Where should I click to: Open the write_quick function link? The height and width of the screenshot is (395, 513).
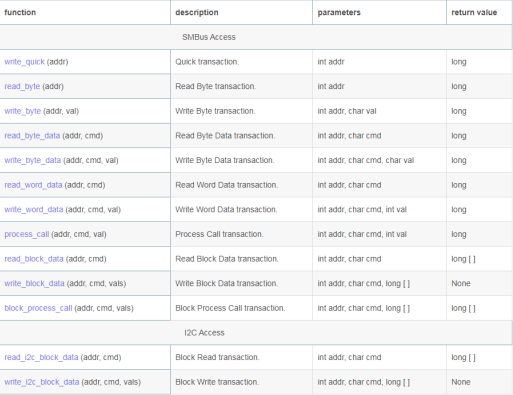pyautogui.click(x=24, y=62)
